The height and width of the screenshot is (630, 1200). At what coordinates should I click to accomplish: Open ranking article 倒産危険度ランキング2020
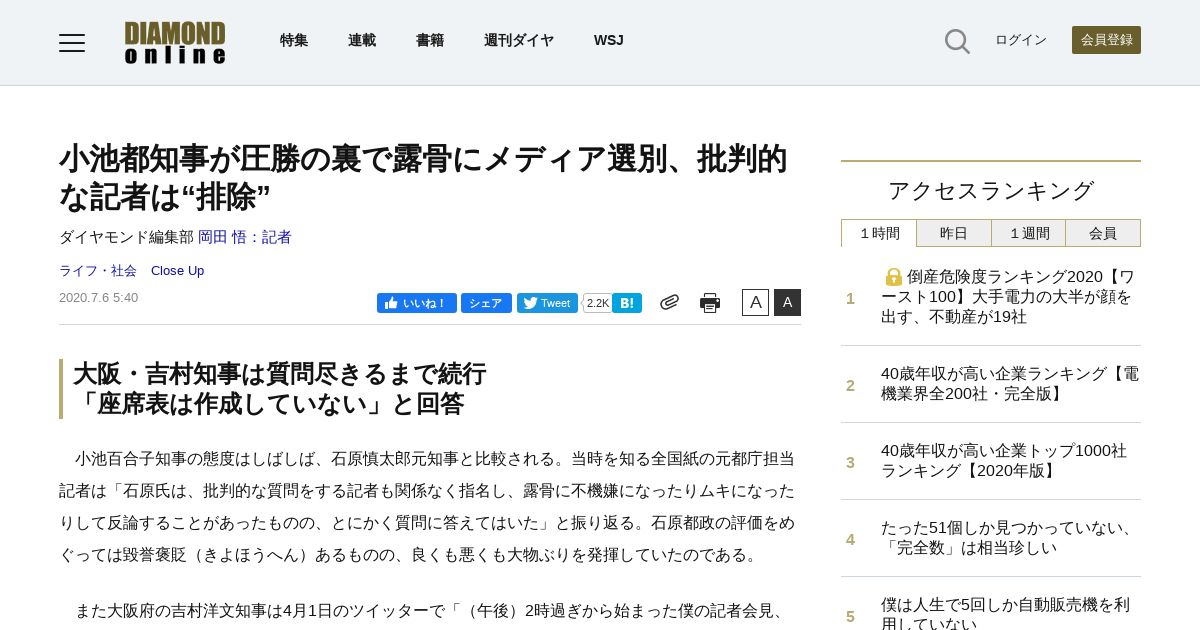point(1008,297)
